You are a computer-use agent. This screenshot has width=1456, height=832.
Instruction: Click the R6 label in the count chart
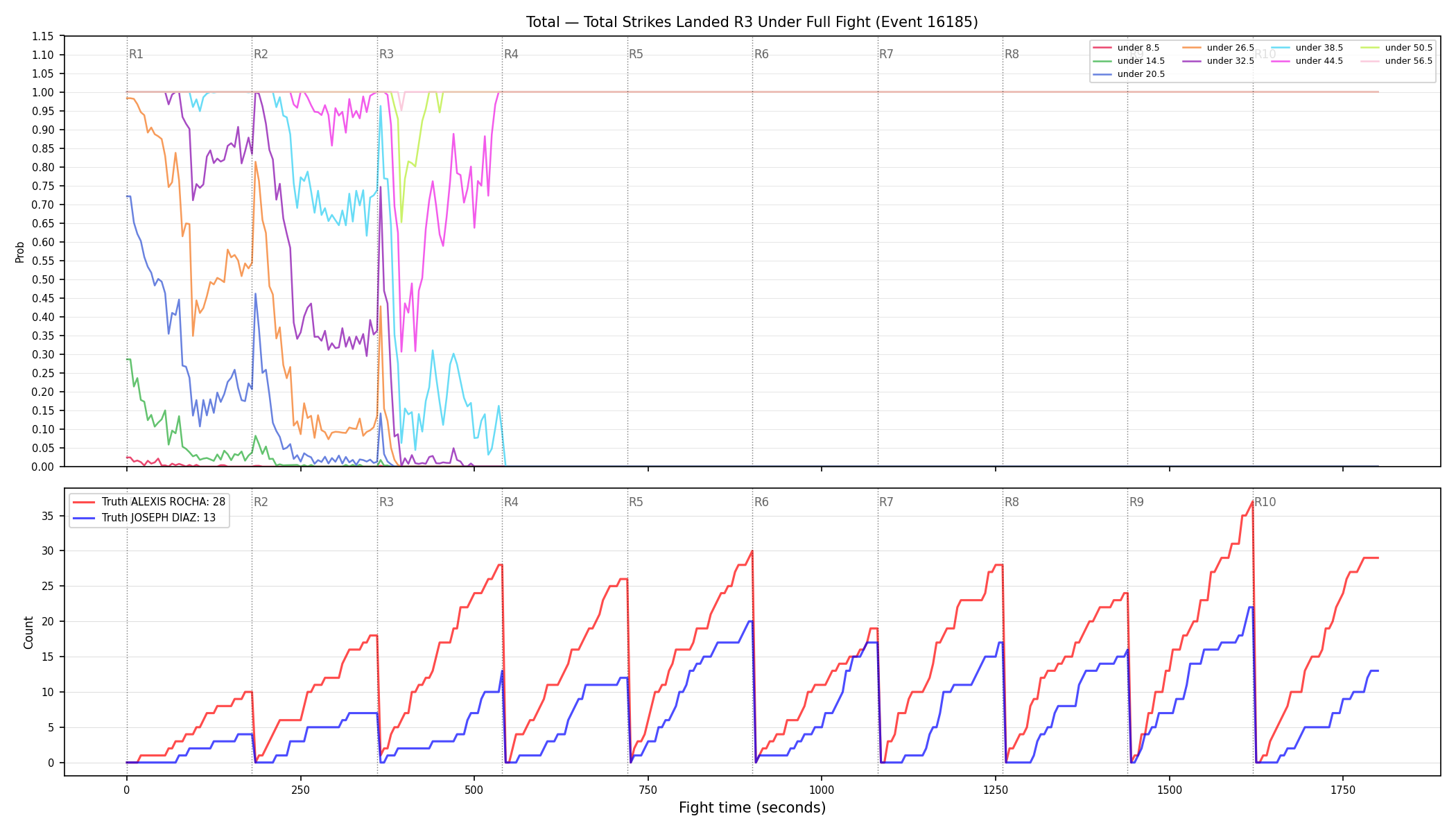(761, 502)
